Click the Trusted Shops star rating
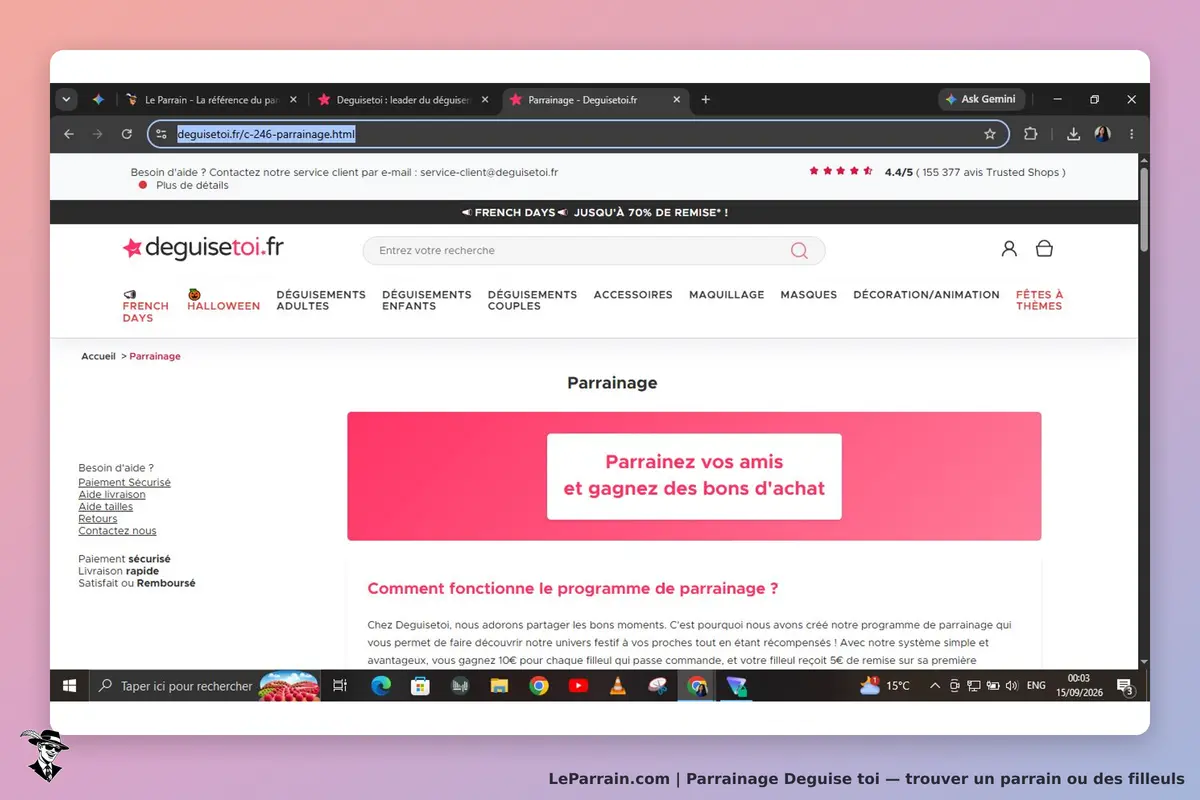This screenshot has width=1200, height=800. [x=841, y=171]
